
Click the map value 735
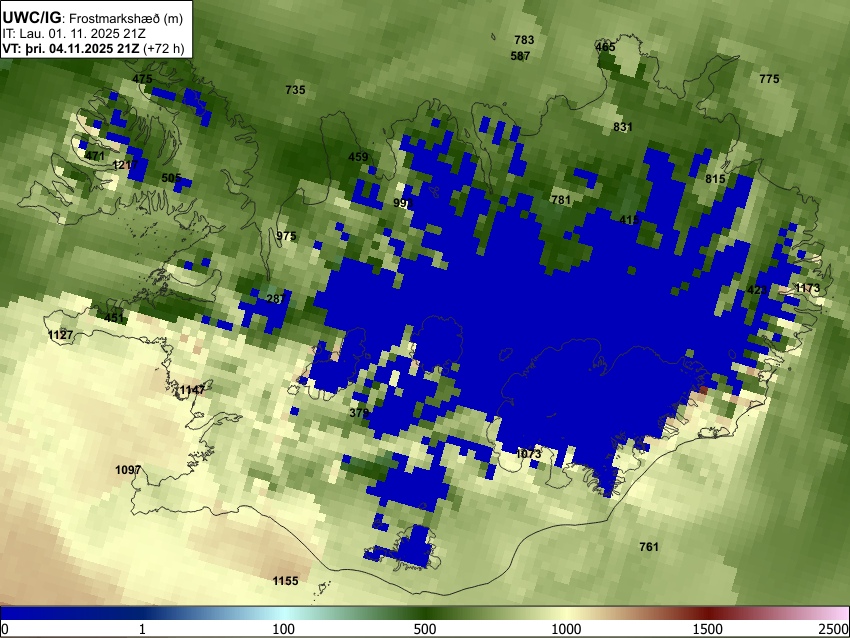pyautogui.click(x=295, y=90)
